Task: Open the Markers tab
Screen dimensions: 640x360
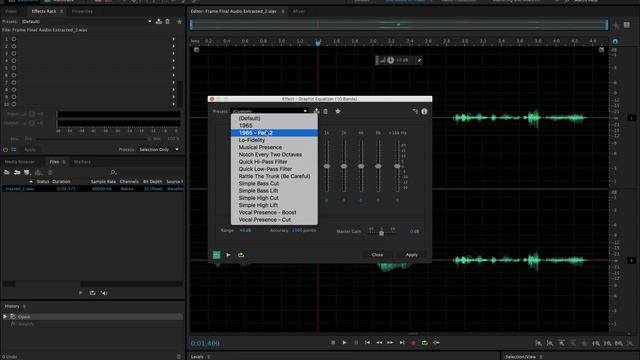Action: pyautogui.click(x=82, y=162)
